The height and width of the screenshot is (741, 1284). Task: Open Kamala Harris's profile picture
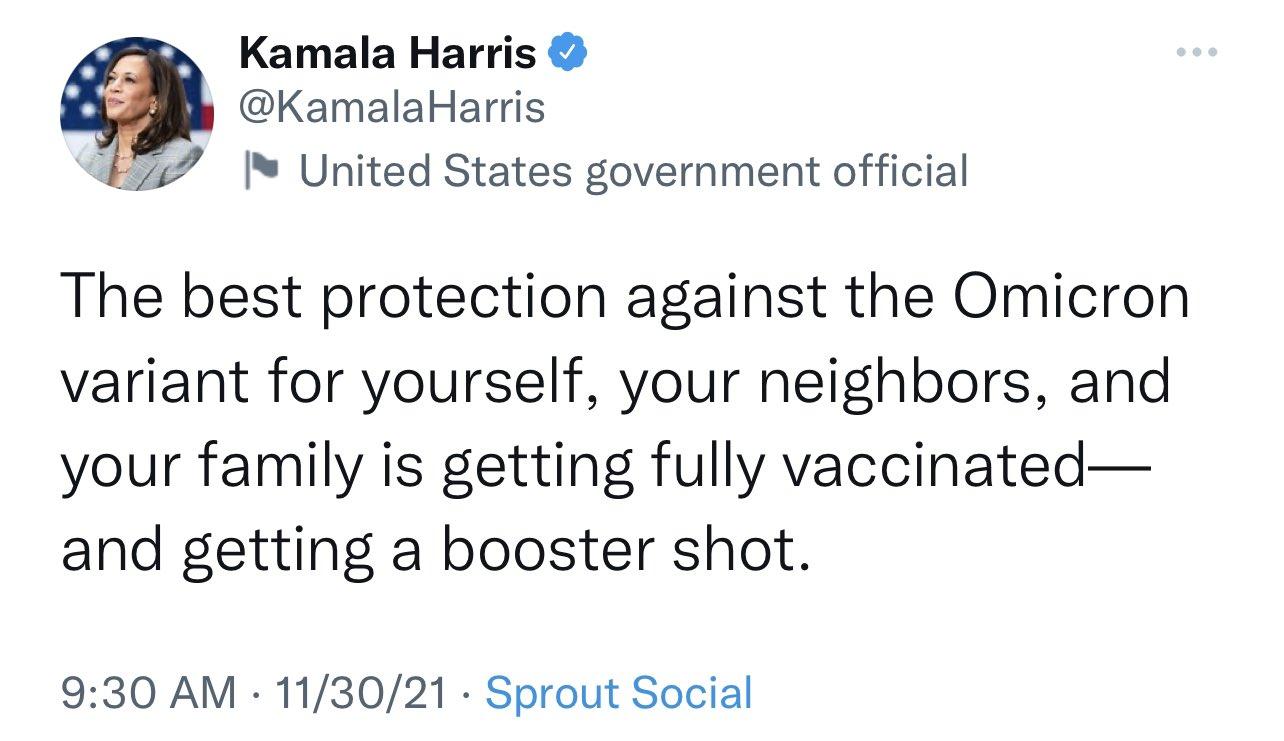[136, 115]
